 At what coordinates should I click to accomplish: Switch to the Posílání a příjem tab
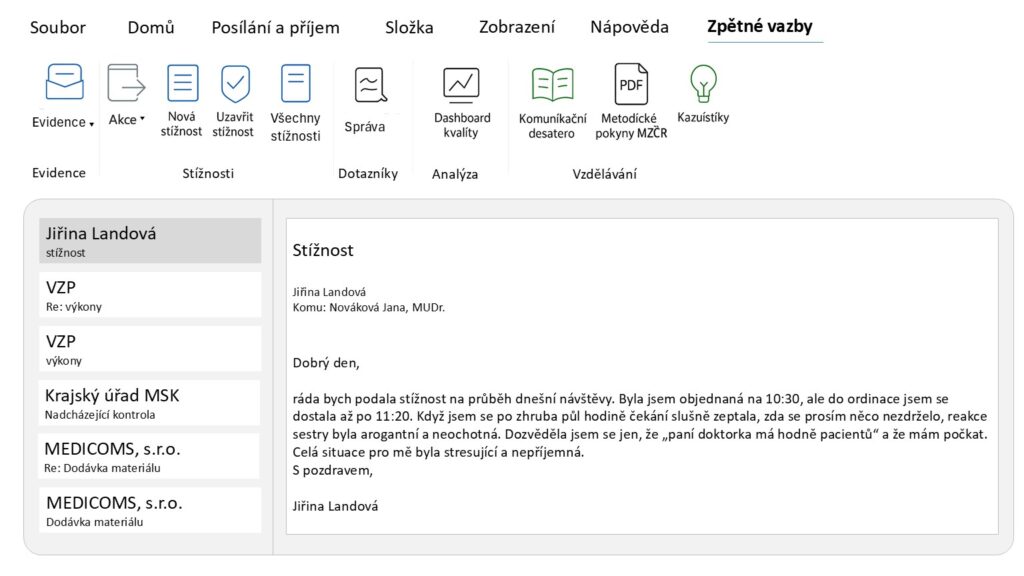click(x=275, y=28)
